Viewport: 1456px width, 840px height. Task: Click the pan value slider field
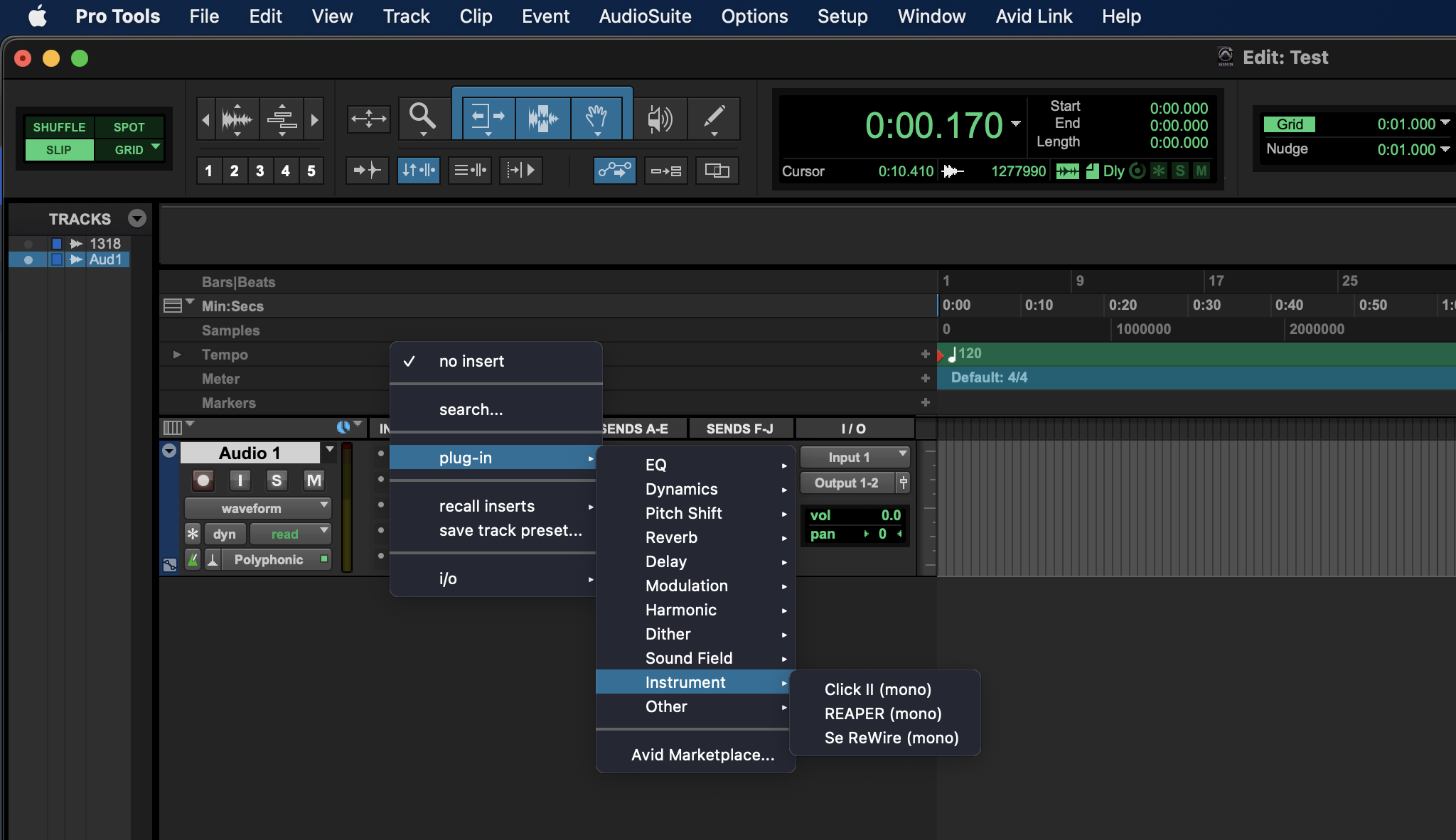[x=882, y=534]
